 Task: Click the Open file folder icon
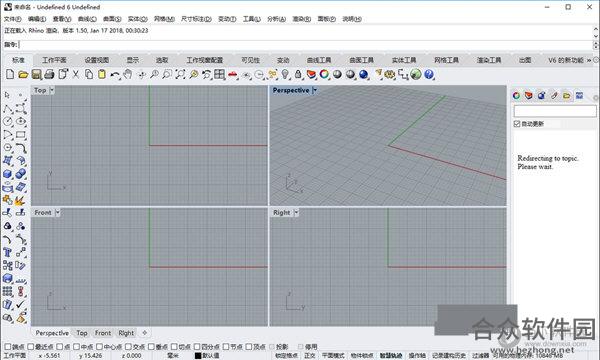point(23,74)
